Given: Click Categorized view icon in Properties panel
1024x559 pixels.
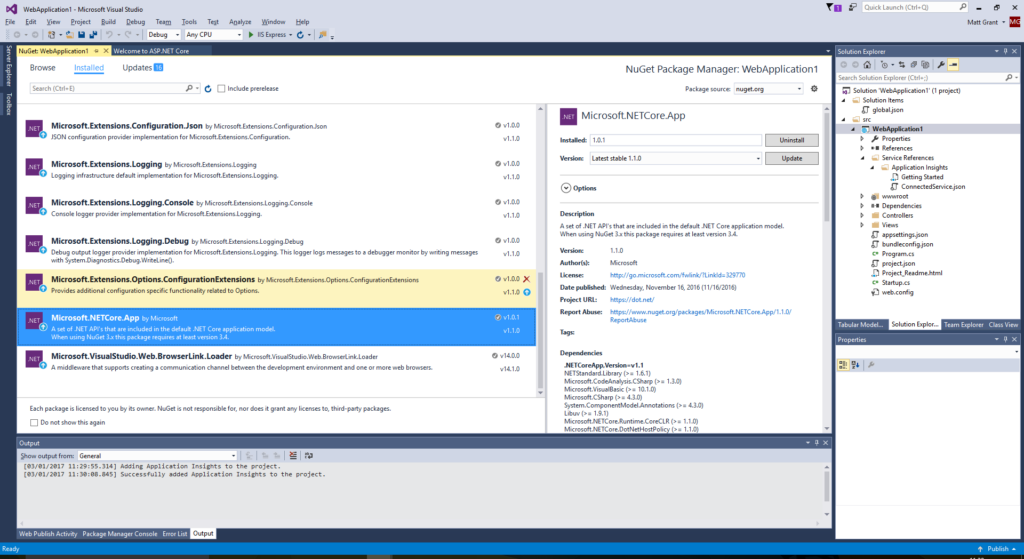Looking at the screenshot, I should [x=843, y=365].
